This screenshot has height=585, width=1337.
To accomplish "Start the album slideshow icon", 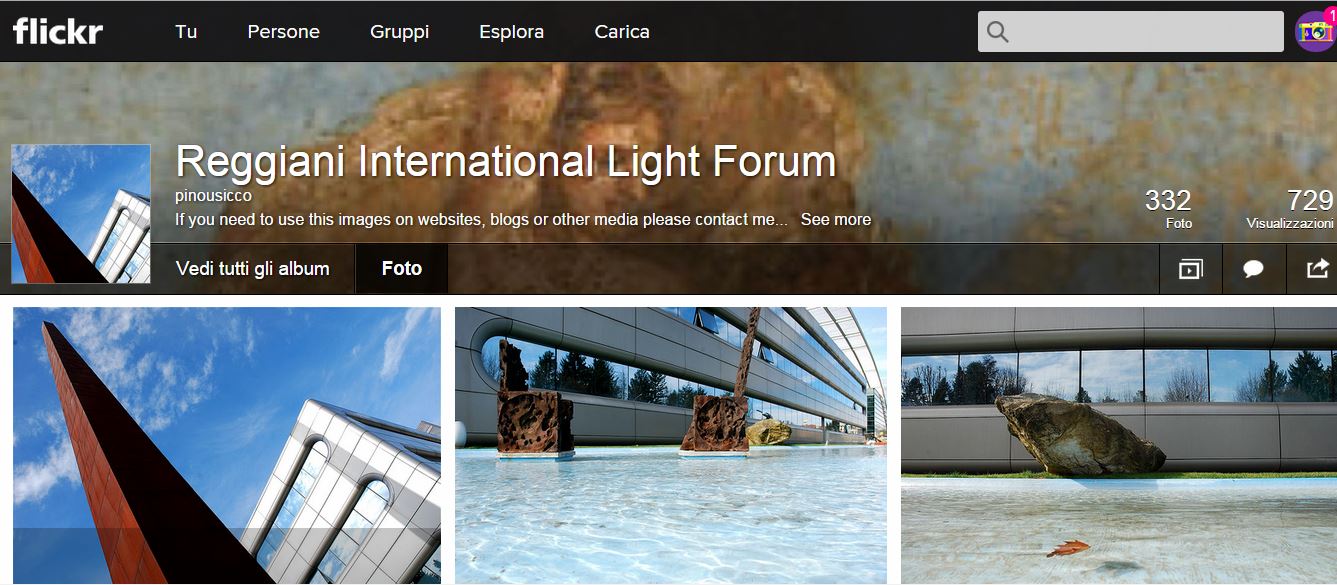I will [1190, 269].
